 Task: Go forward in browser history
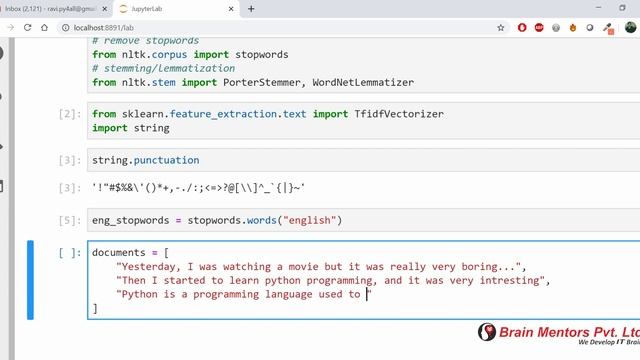(11, 27)
